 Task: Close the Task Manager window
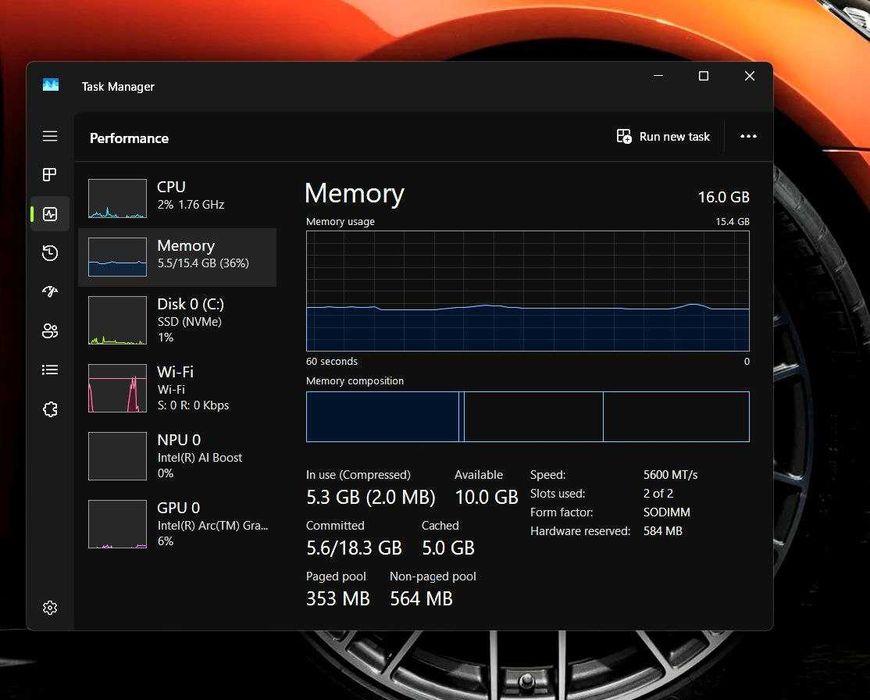[x=750, y=76]
